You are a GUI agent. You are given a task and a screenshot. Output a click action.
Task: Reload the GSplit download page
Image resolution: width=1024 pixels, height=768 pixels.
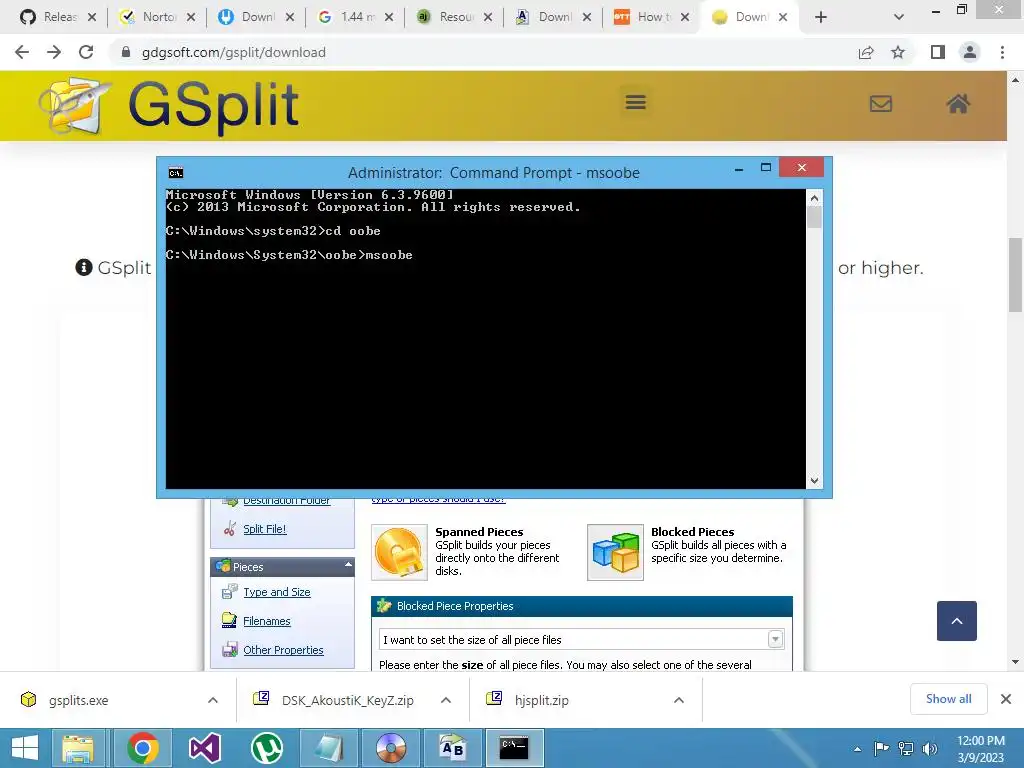(86, 52)
